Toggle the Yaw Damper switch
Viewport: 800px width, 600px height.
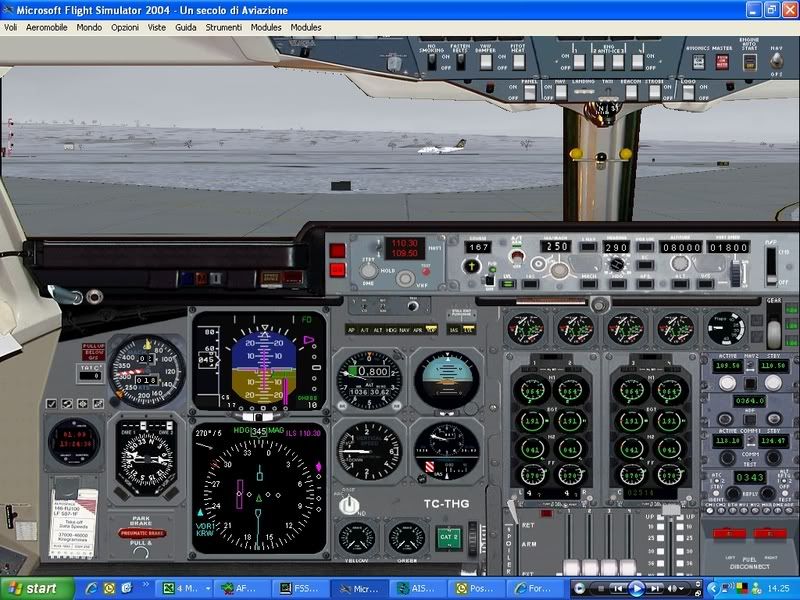coord(486,62)
